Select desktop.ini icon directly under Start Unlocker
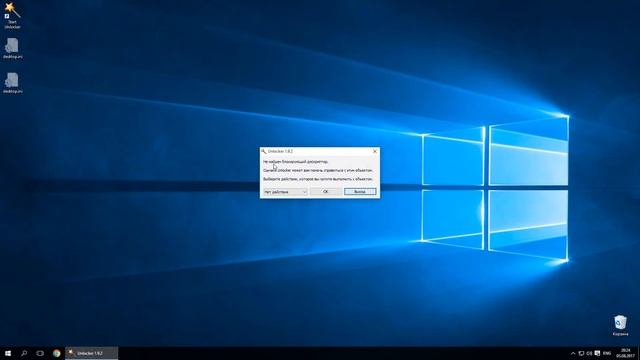This screenshot has height=360, width=640. 12,48
